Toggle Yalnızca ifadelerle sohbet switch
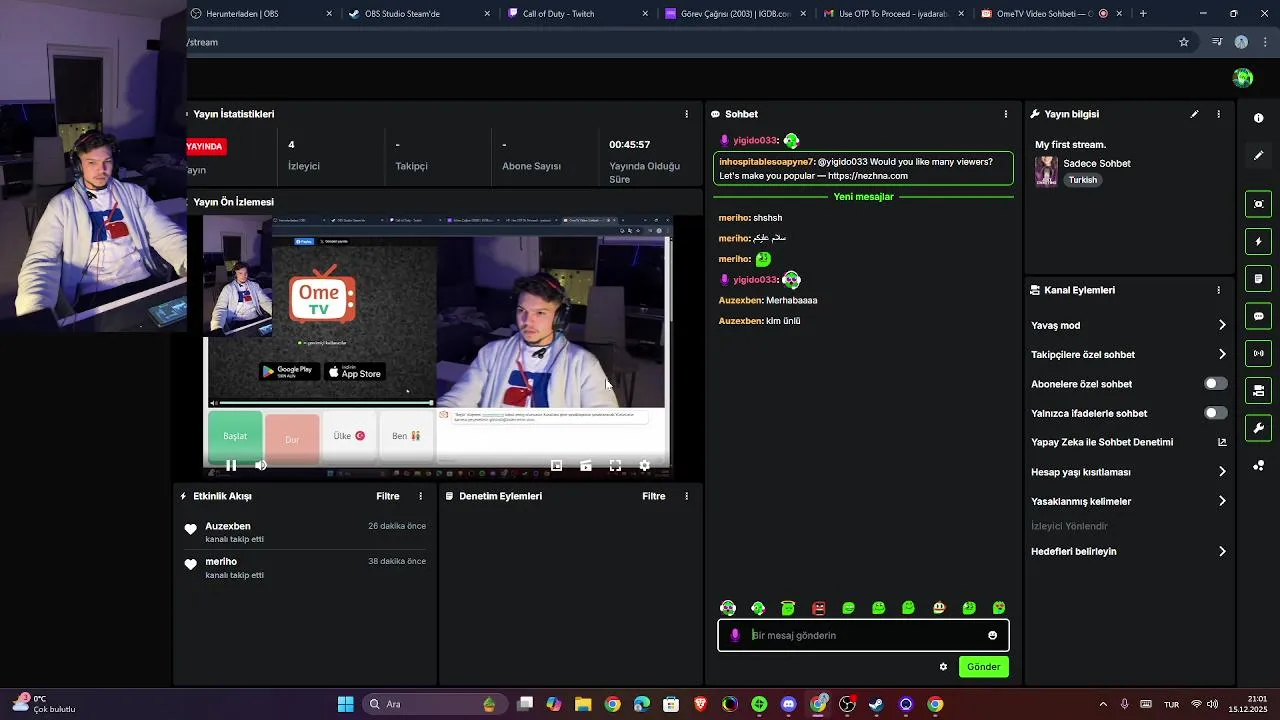This screenshot has height=720, width=1280. pos(1215,413)
